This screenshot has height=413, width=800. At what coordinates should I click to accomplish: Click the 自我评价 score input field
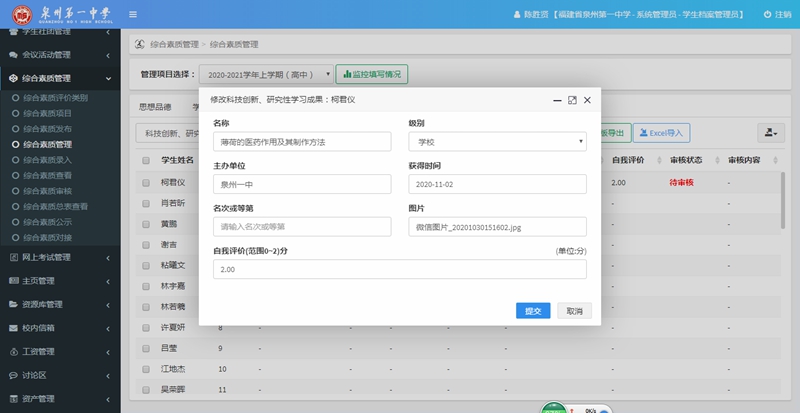pos(400,270)
